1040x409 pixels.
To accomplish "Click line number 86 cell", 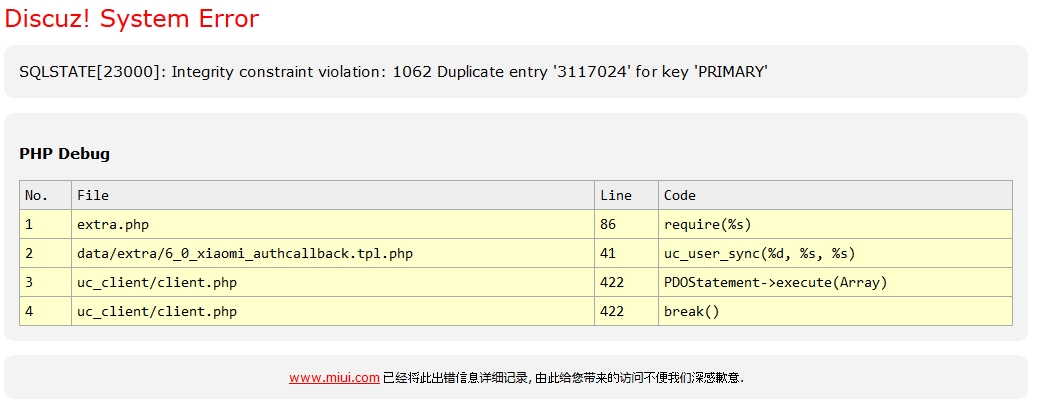I will 608,224.
